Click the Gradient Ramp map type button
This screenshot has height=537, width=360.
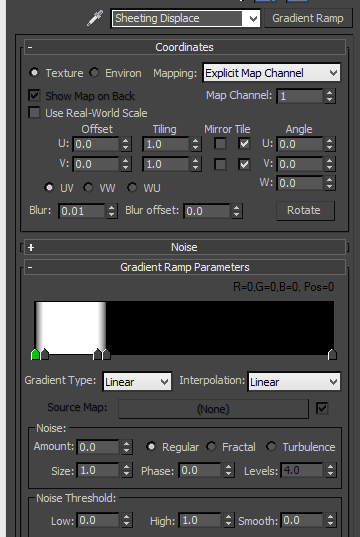coord(308,18)
